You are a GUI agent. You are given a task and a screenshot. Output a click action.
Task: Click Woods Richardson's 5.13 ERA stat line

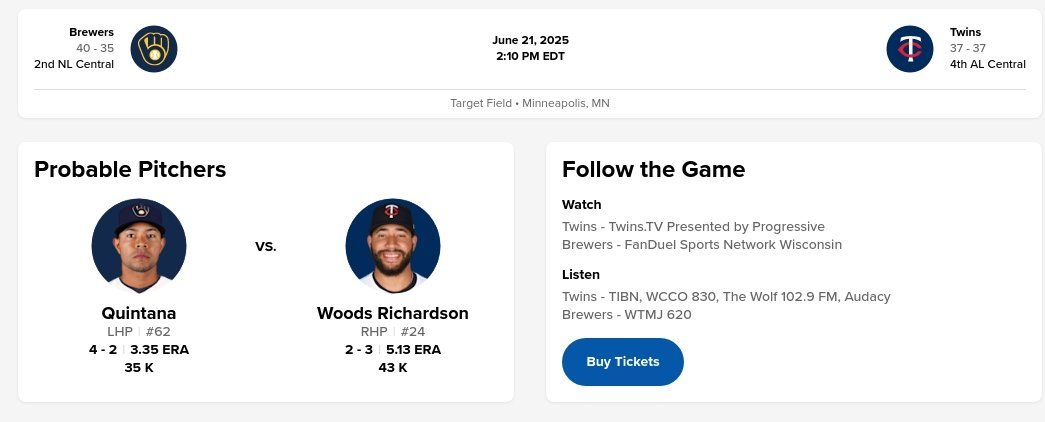[x=392, y=350]
